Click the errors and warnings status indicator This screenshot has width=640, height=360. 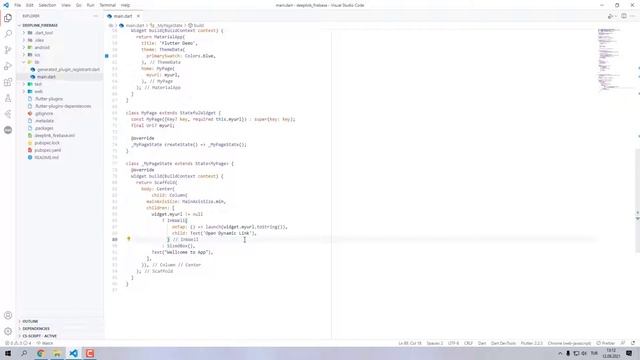click(x=18, y=343)
